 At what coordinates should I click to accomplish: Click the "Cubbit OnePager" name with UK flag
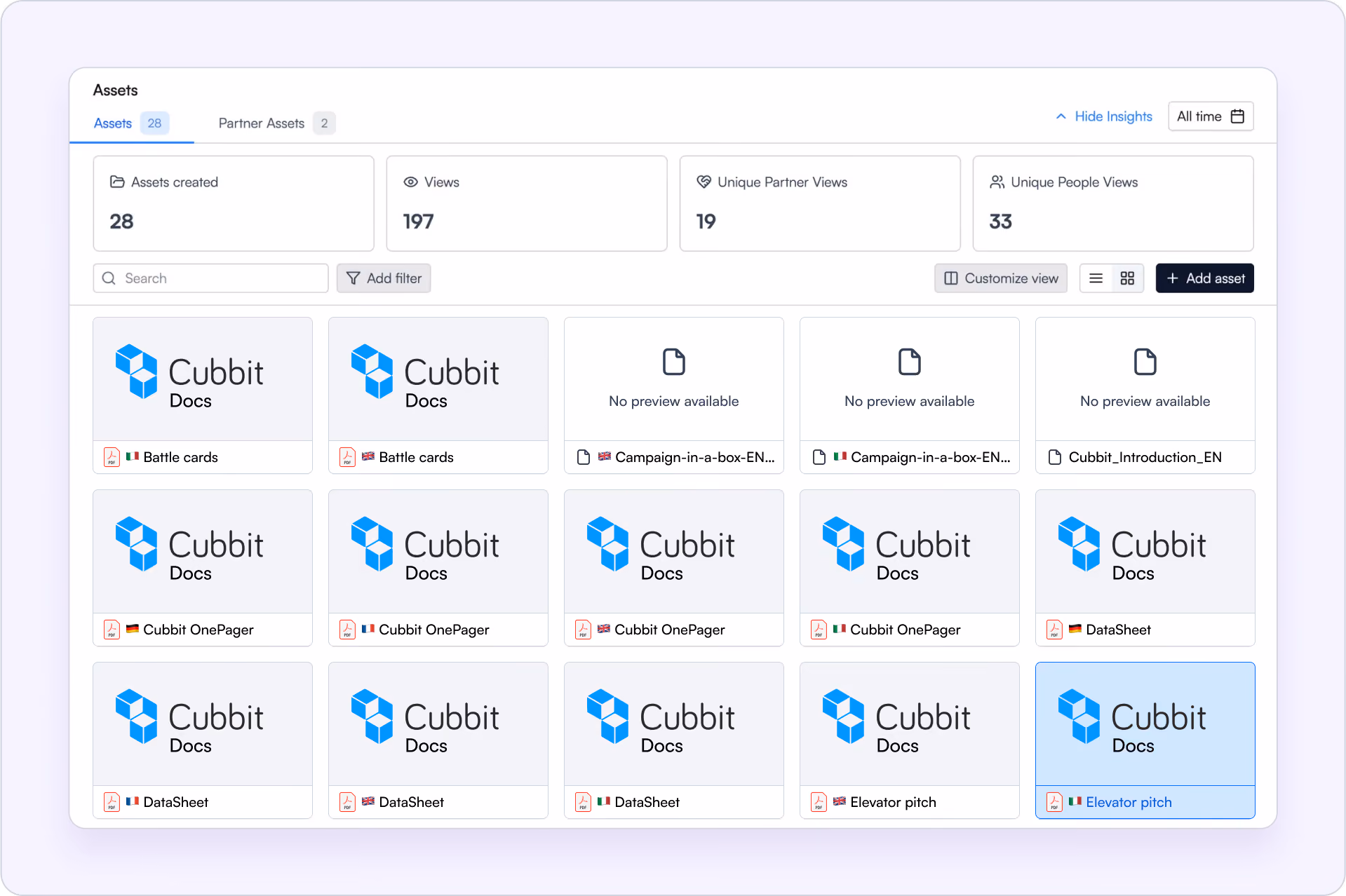(670, 630)
